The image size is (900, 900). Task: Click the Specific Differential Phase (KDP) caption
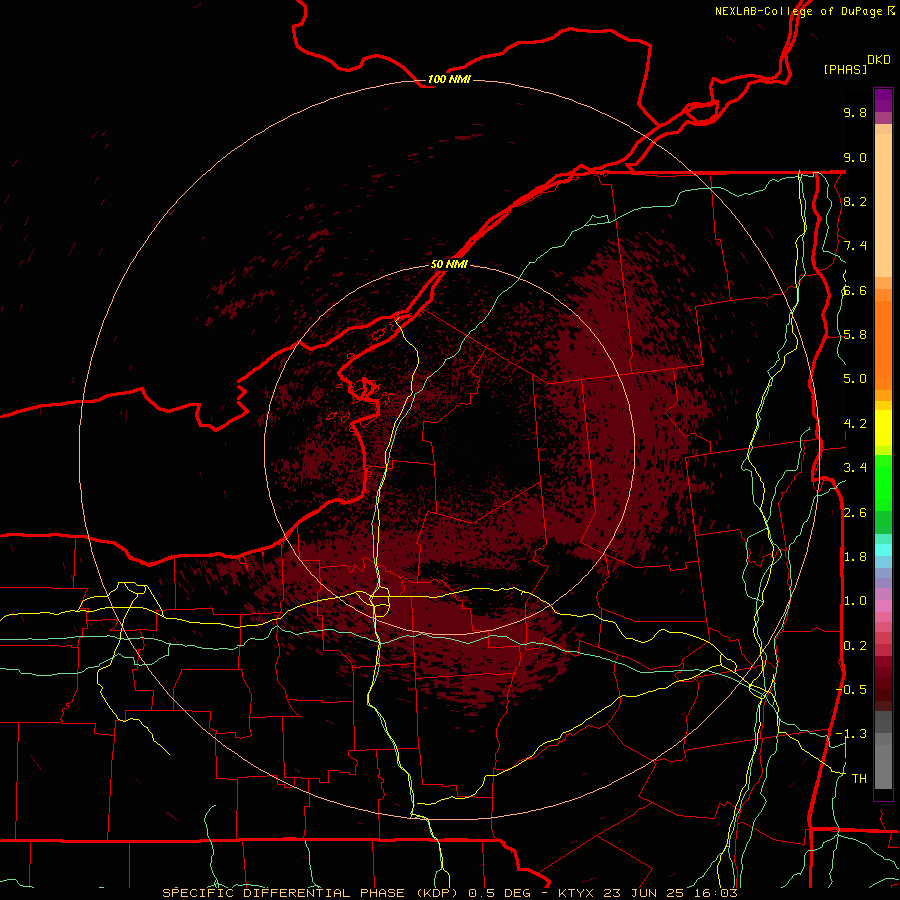pyautogui.click(x=310, y=893)
